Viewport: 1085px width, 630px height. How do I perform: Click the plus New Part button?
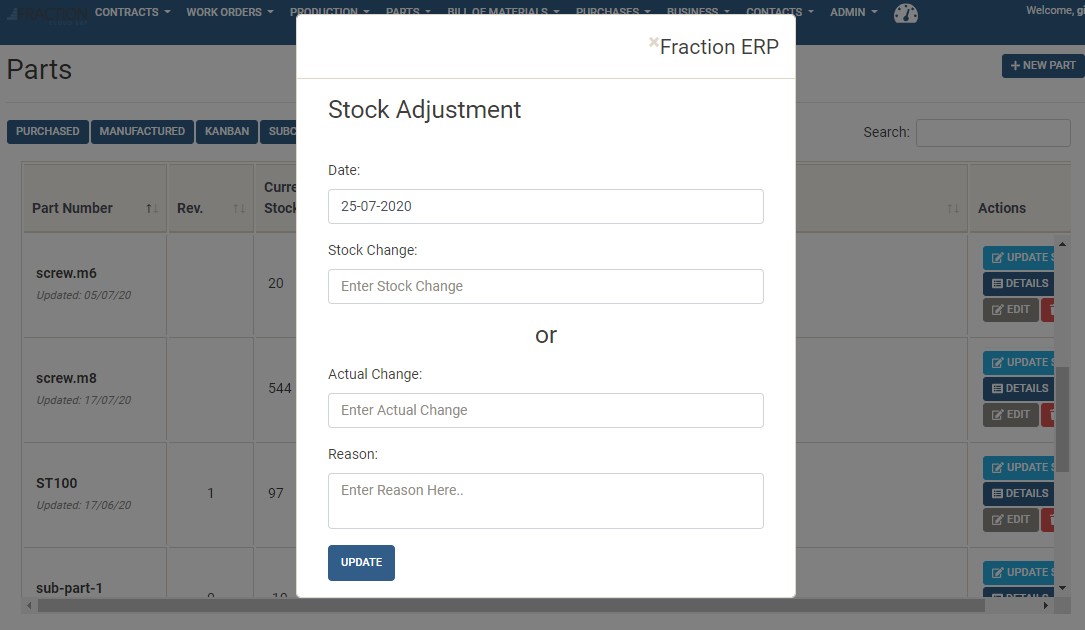point(1043,65)
